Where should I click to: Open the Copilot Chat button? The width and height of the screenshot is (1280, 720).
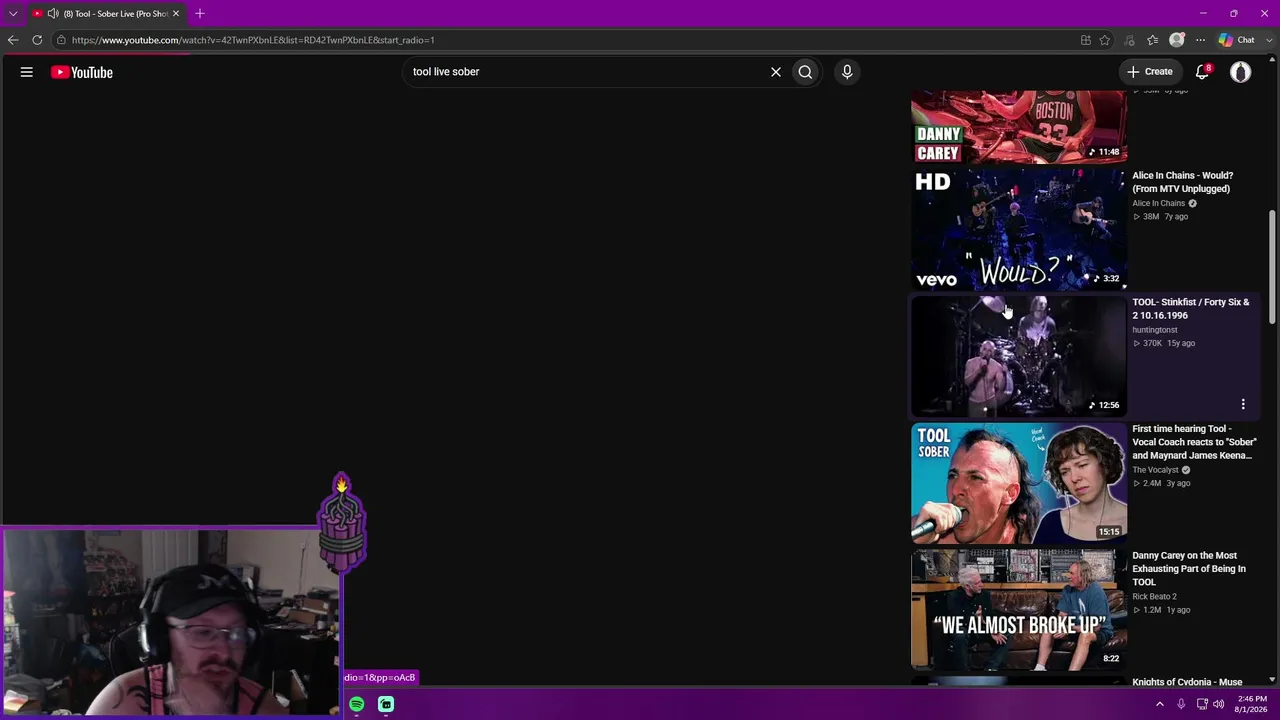[x=1237, y=40]
